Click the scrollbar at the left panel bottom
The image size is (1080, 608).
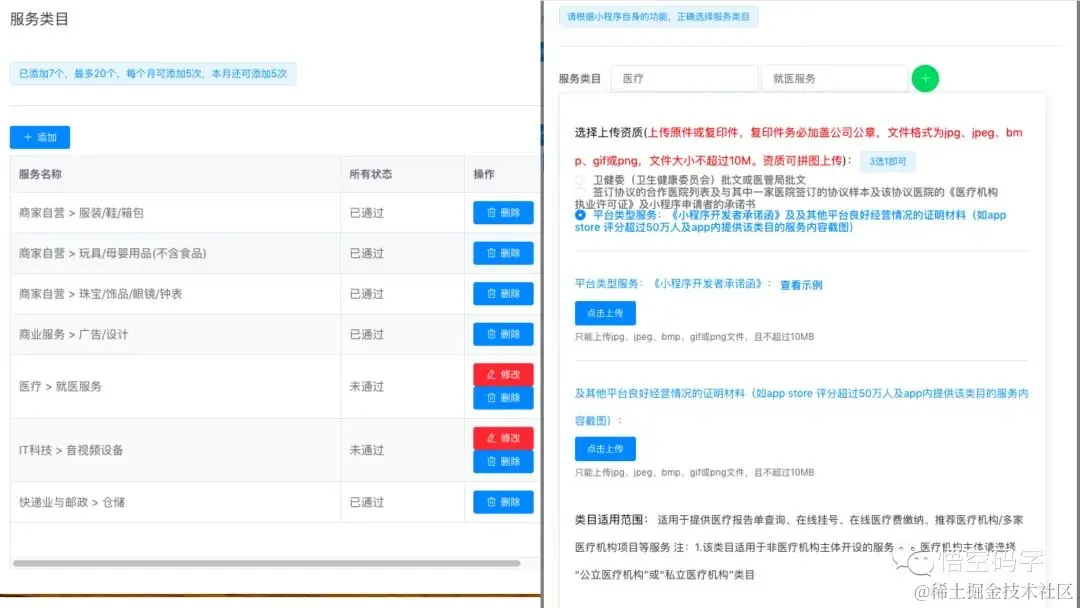(265, 564)
